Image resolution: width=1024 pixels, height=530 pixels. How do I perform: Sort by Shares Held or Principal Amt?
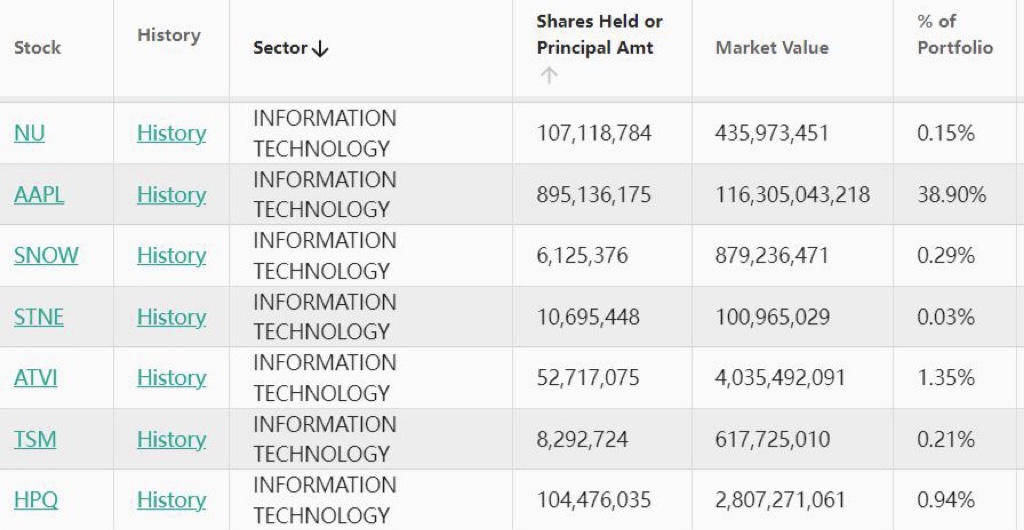click(599, 34)
